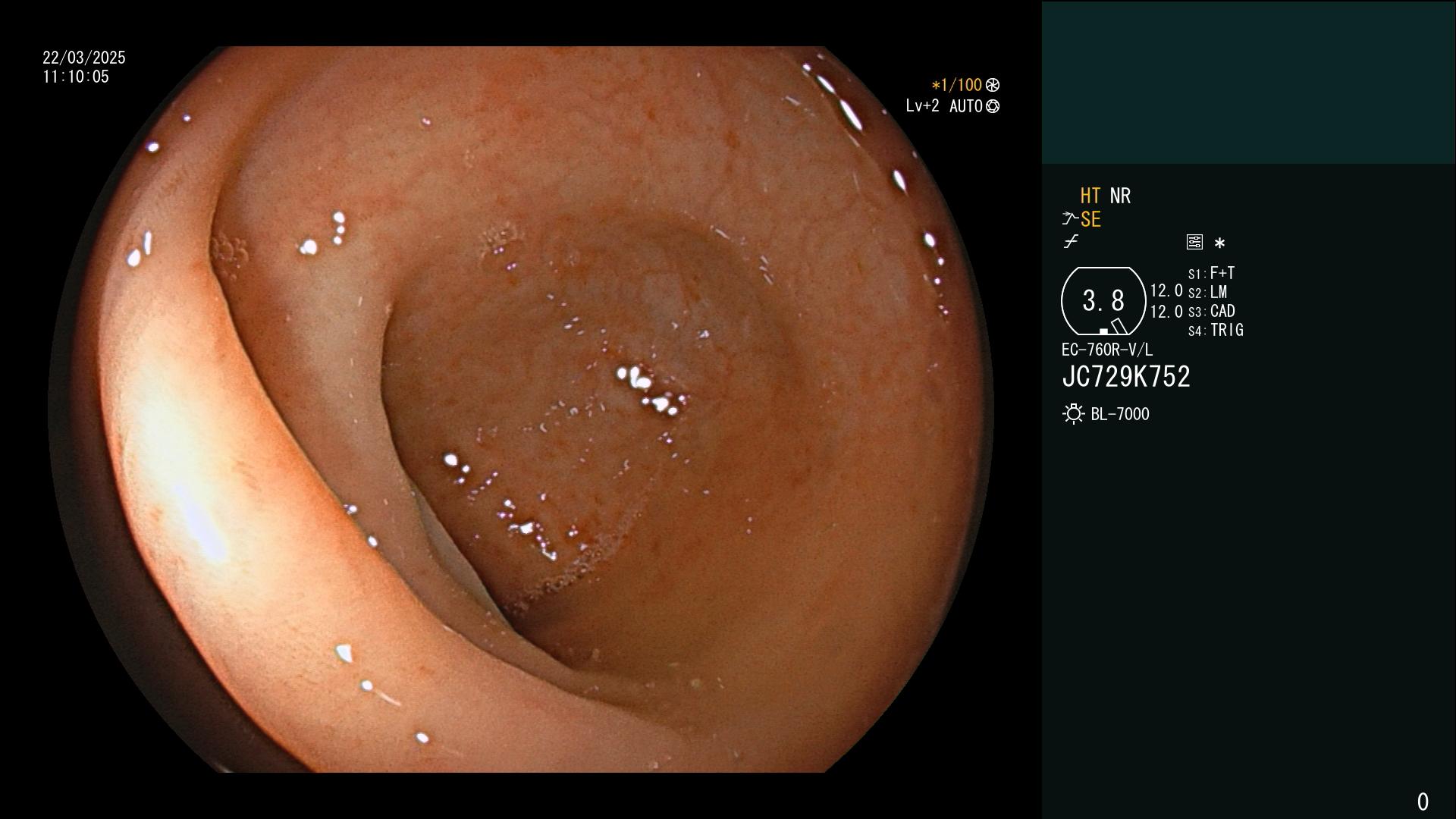Click the upper 12.0 diameter value

click(1166, 290)
